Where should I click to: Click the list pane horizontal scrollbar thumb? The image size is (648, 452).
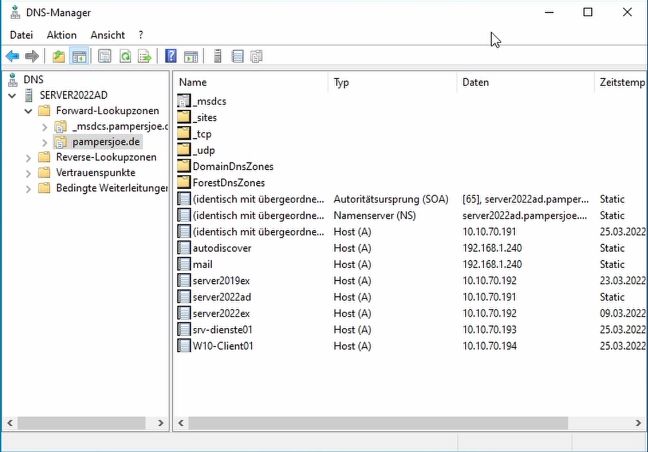(x=378, y=423)
